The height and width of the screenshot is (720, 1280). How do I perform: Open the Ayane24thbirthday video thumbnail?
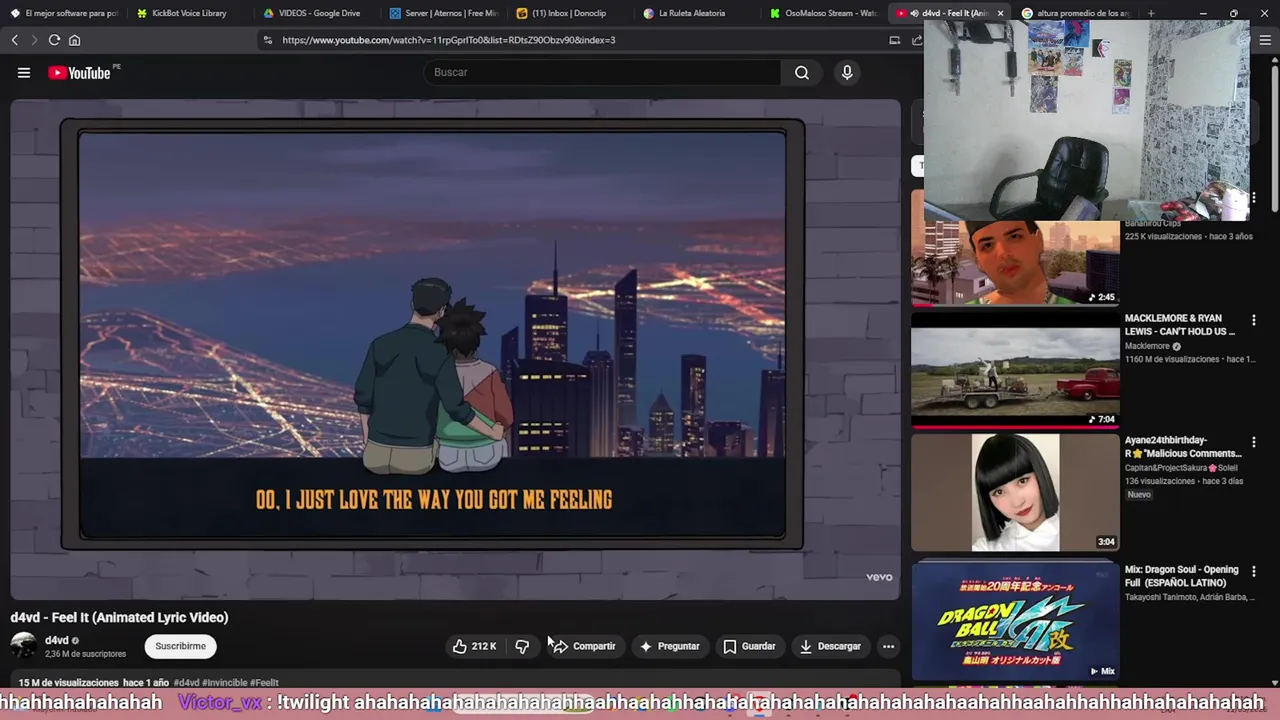pyautogui.click(x=1015, y=492)
